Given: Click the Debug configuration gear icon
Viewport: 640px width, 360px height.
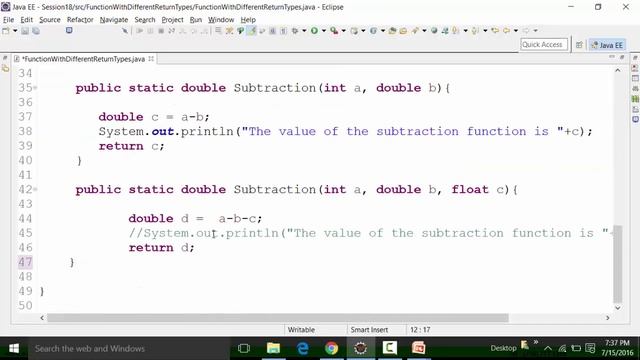Looking at the screenshot, I should tap(294, 31).
